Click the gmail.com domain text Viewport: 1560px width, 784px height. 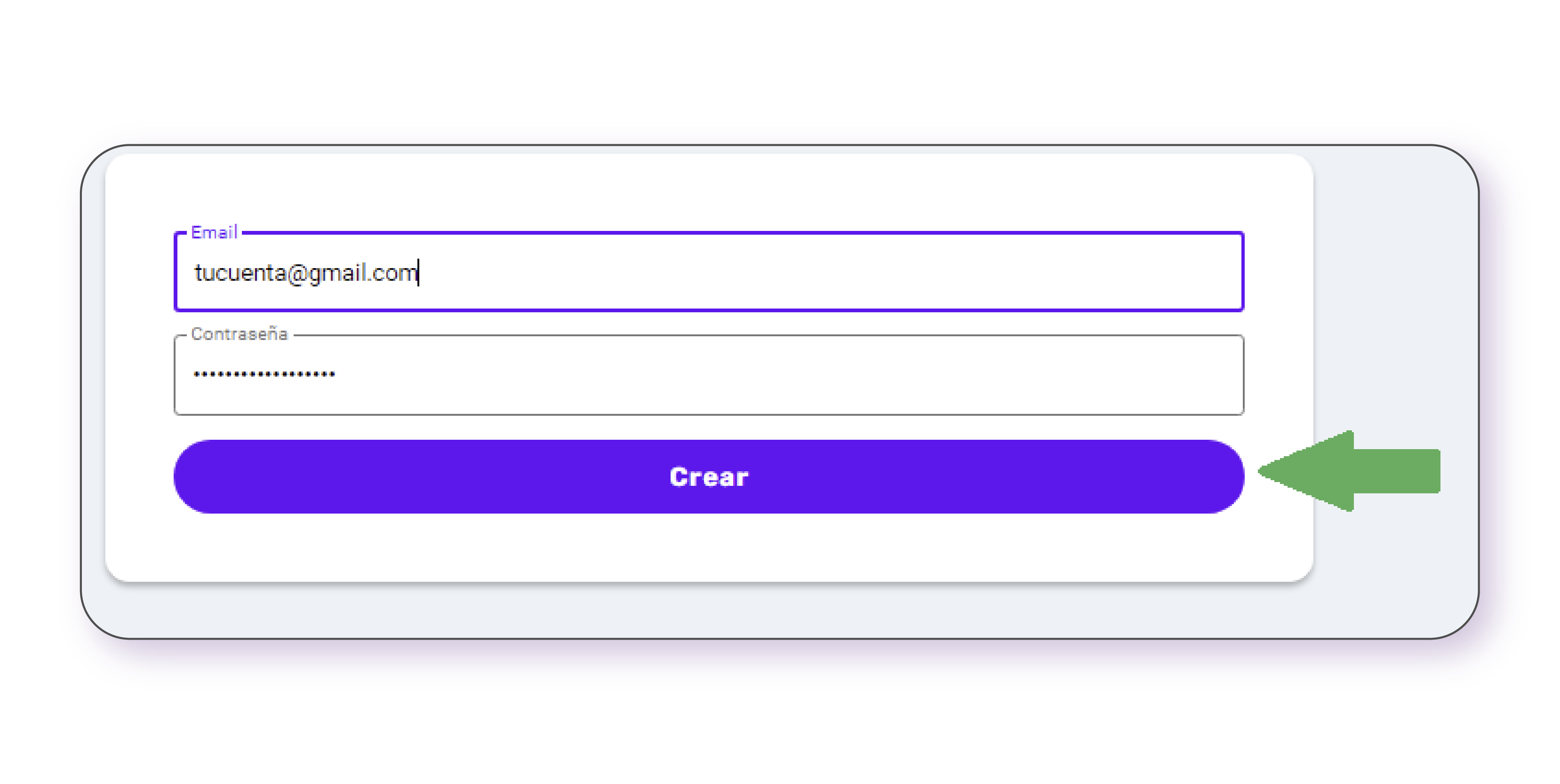tap(363, 273)
